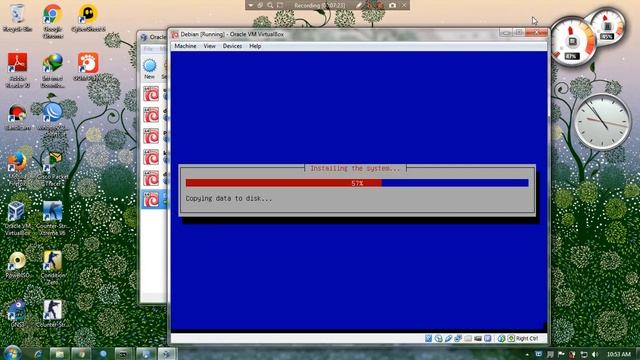Click the optical disc indicator in VM status bar
This screenshot has height=360, width=640.
point(438,338)
